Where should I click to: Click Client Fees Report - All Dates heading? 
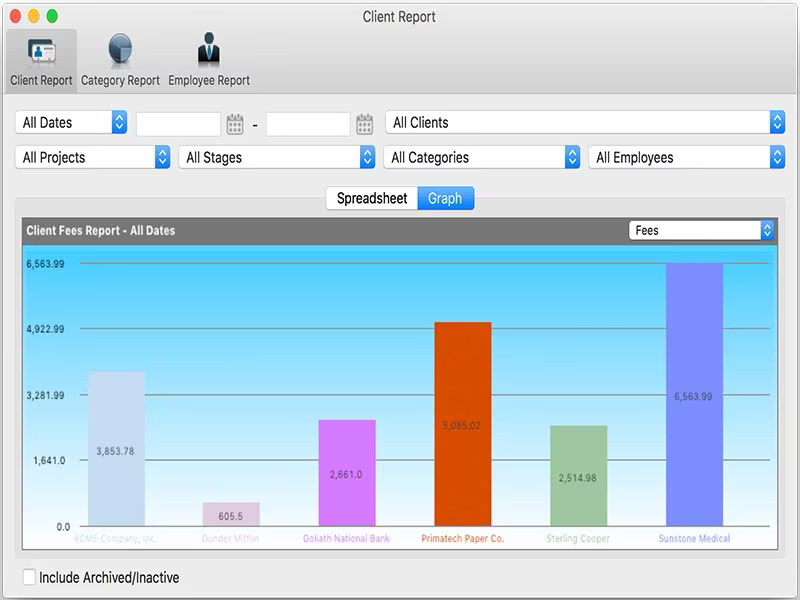coord(101,231)
